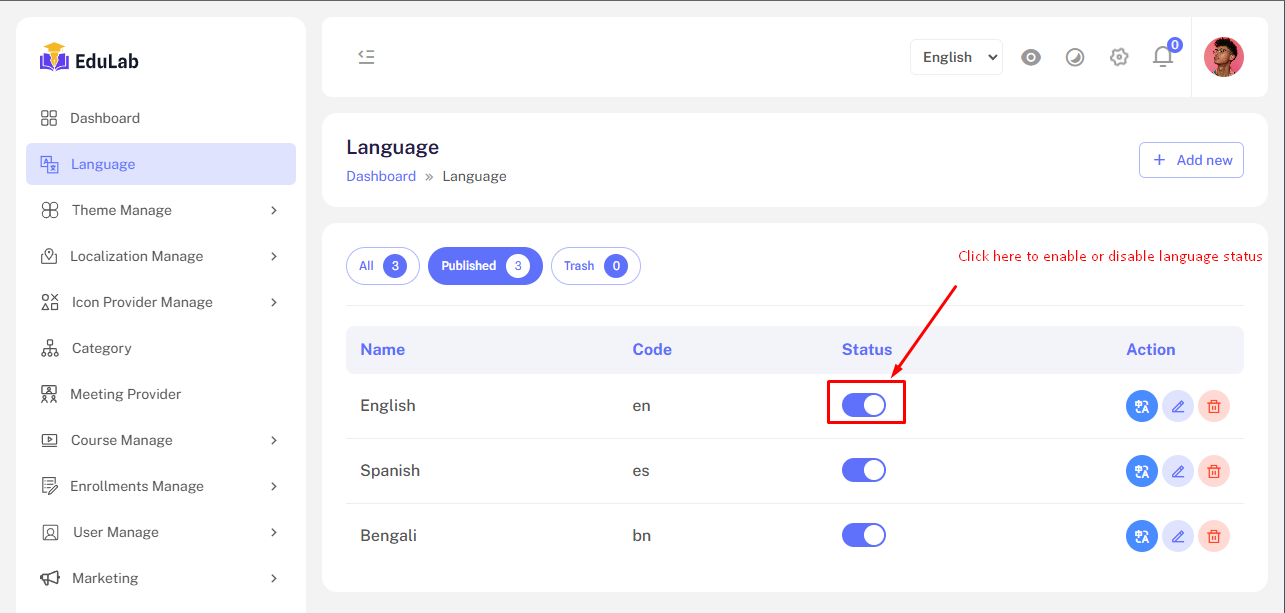Select the All languages tab
Screen dimensions: 1285x613
pos(382,266)
